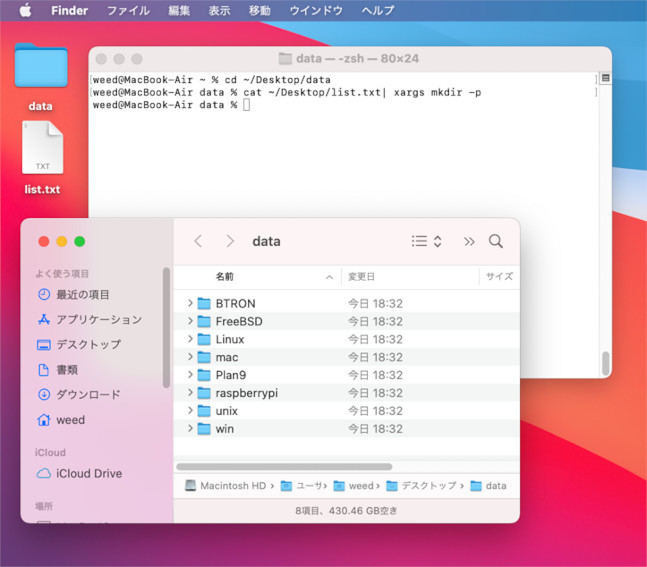This screenshot has height=567, width=647.
Task: Select the FreeBSD folder icon
Action: click(204, 321)
